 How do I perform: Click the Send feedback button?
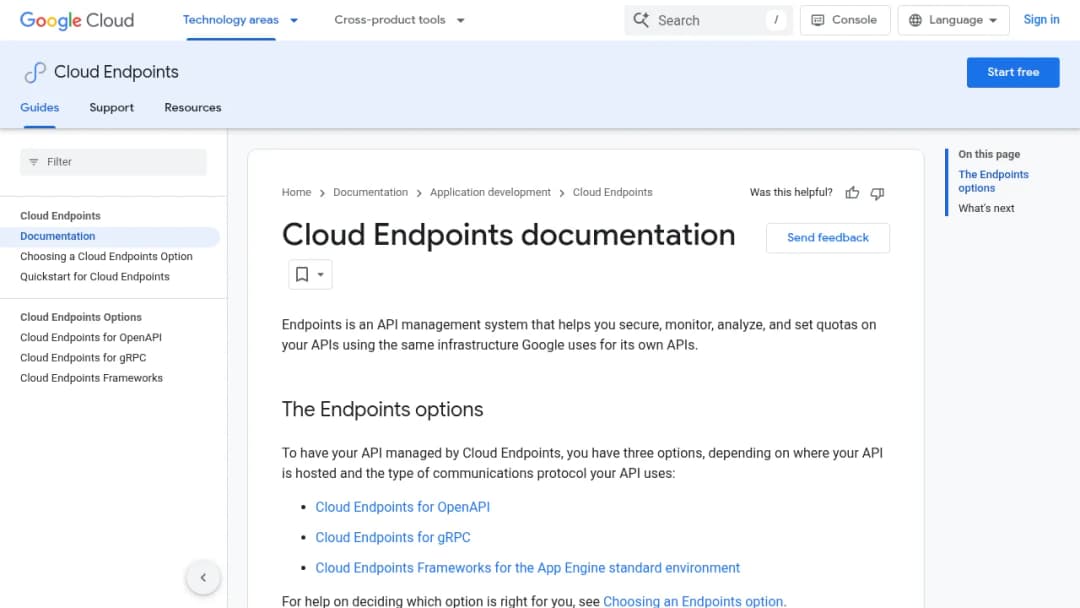[827, 238]
